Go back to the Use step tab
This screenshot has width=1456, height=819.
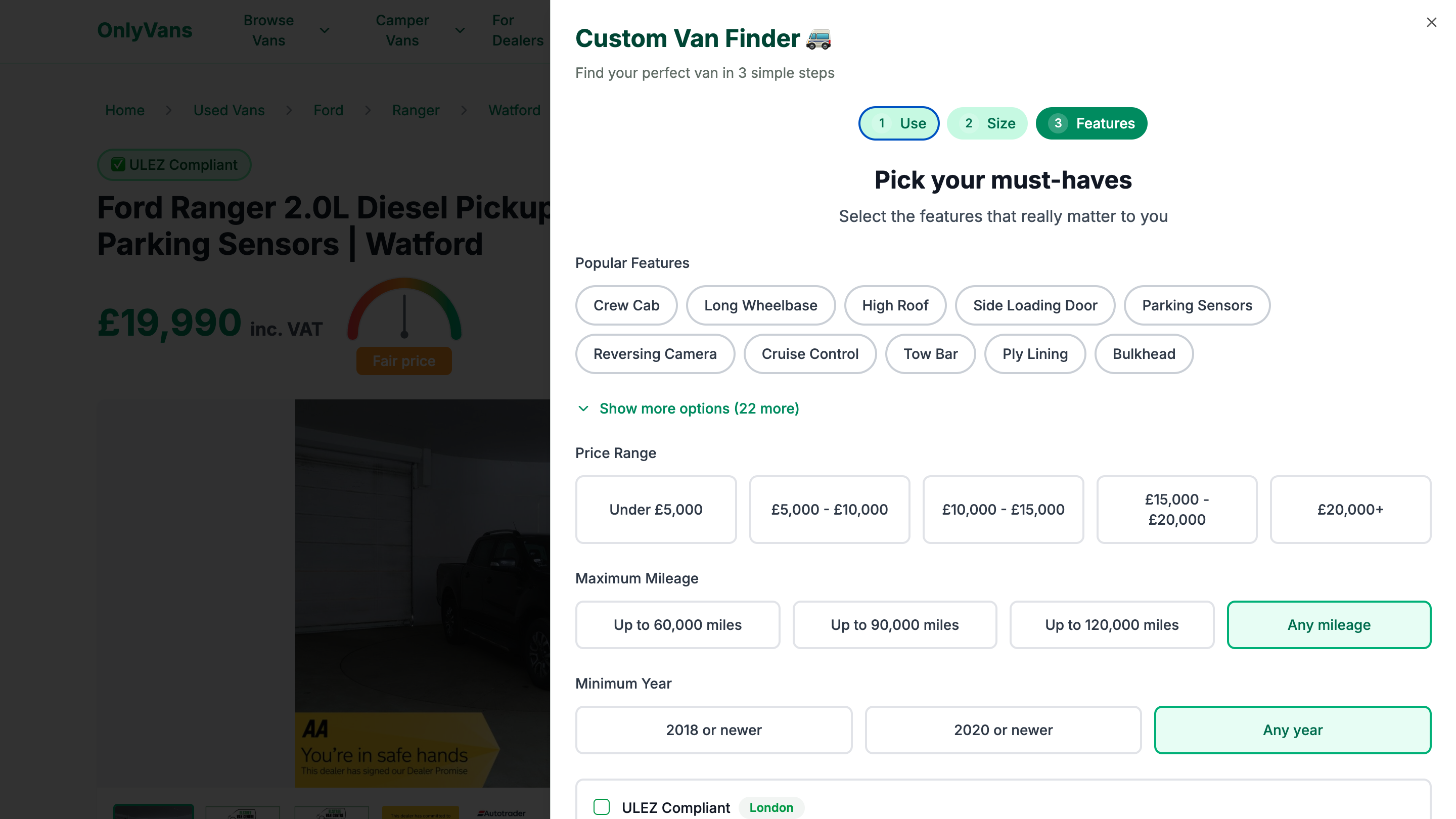click(899, 123)
